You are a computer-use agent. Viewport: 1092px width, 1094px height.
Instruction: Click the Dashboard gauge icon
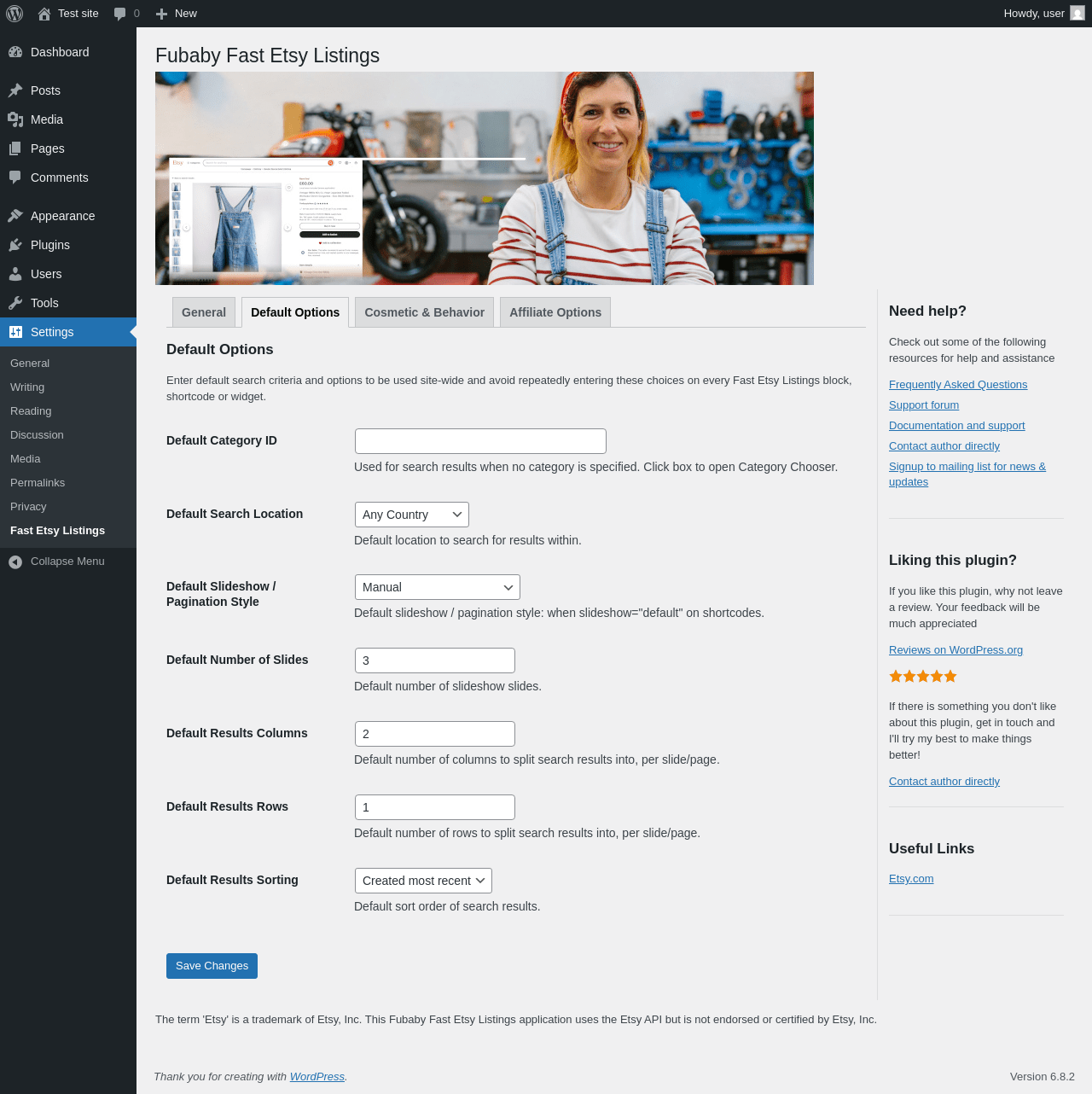click(15, 52)
